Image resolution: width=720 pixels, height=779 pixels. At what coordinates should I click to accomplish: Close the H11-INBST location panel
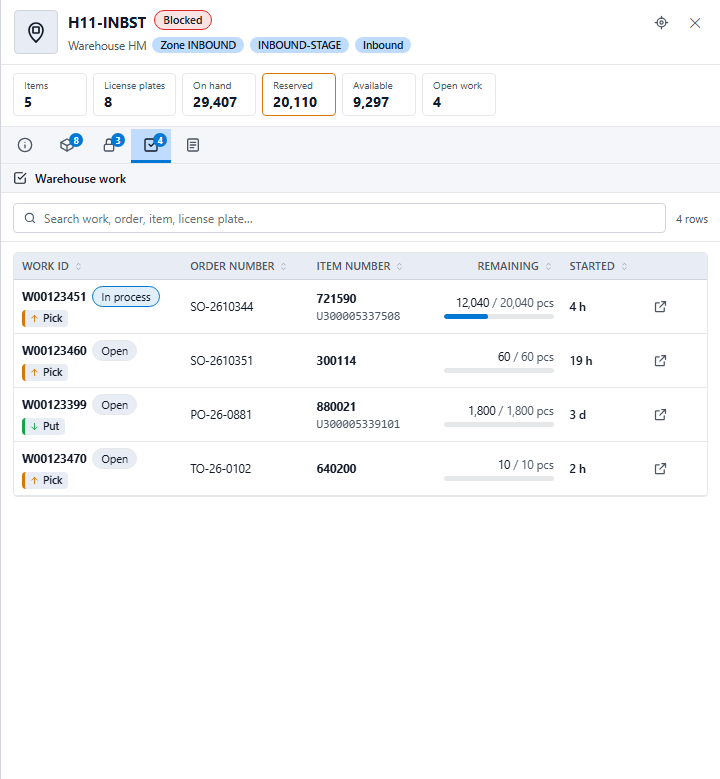tap(695, 23)
